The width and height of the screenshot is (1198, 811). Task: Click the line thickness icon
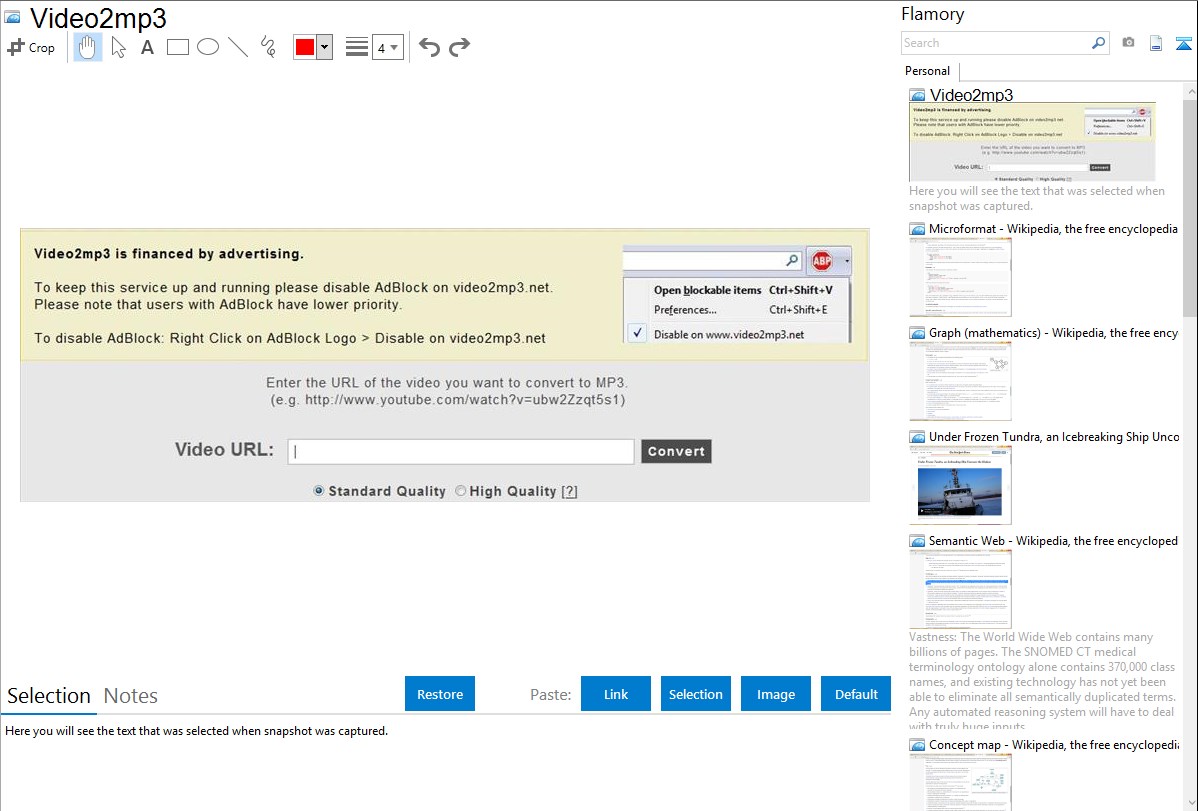pos(357,47)
